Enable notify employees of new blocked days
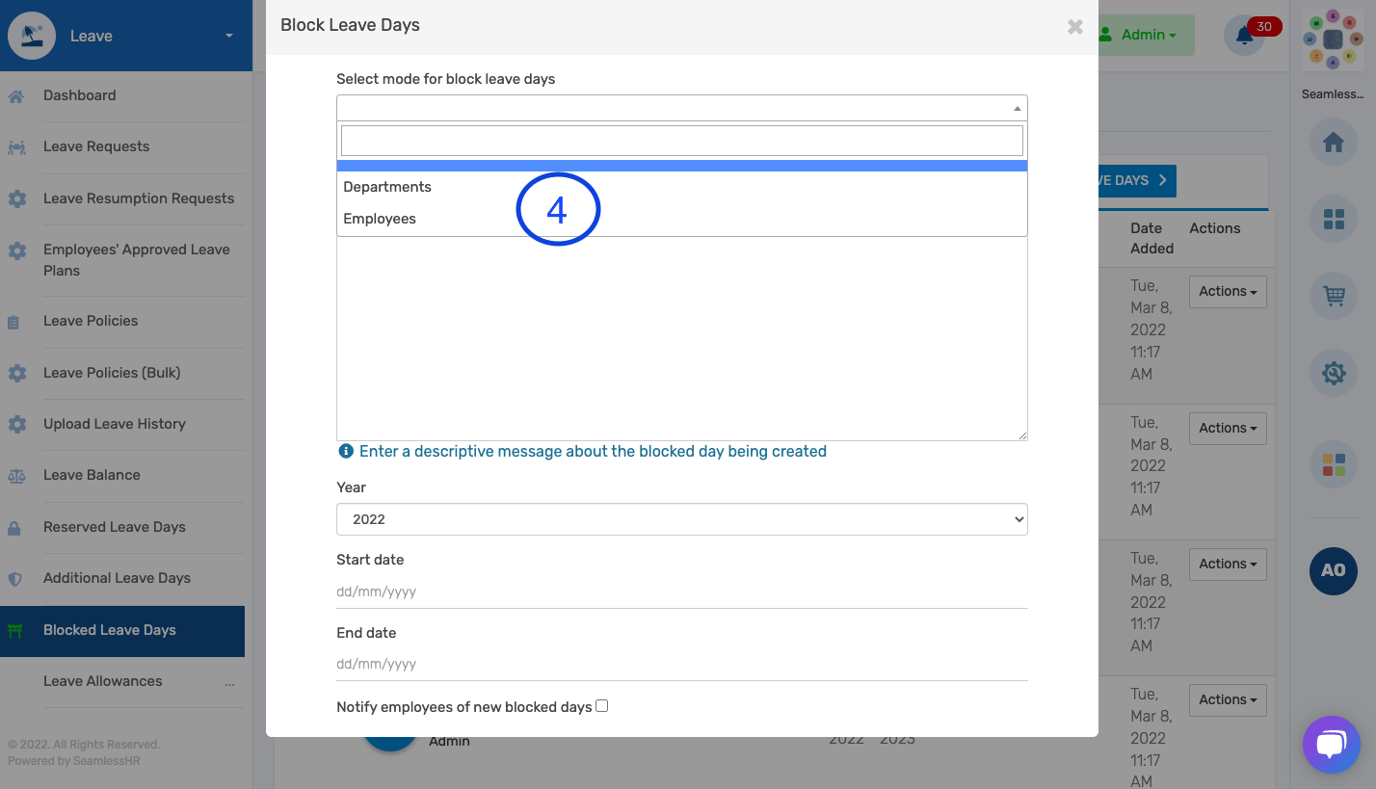Screen dimensions: 1376x789 click(602, 706)
